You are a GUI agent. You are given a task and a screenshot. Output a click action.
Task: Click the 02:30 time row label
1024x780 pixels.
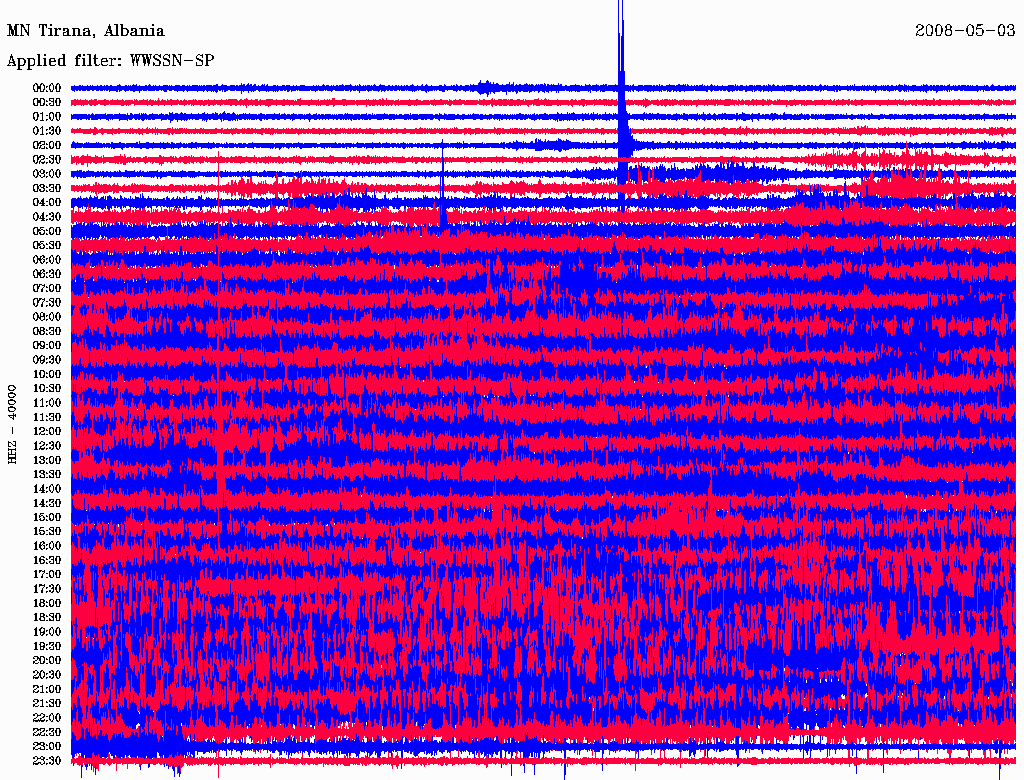[x=47, y=159]
